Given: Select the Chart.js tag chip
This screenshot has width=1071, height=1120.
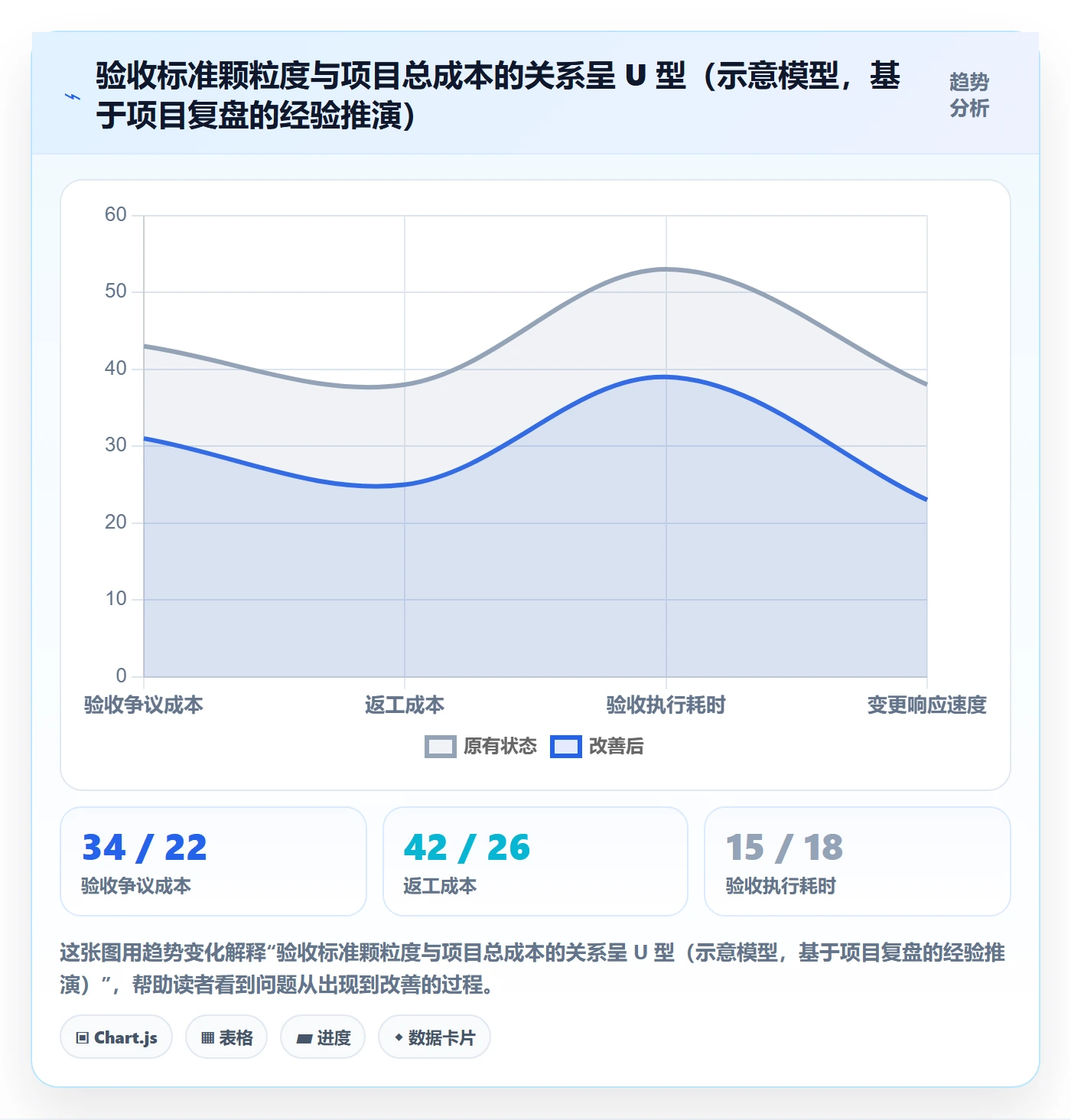Looking at the screenshot, I should coord(116,1037).
